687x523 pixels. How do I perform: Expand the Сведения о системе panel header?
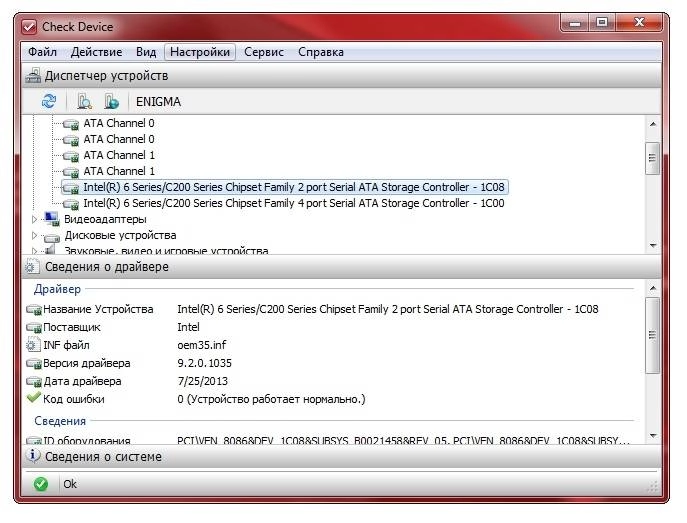[x=342, y=456]
